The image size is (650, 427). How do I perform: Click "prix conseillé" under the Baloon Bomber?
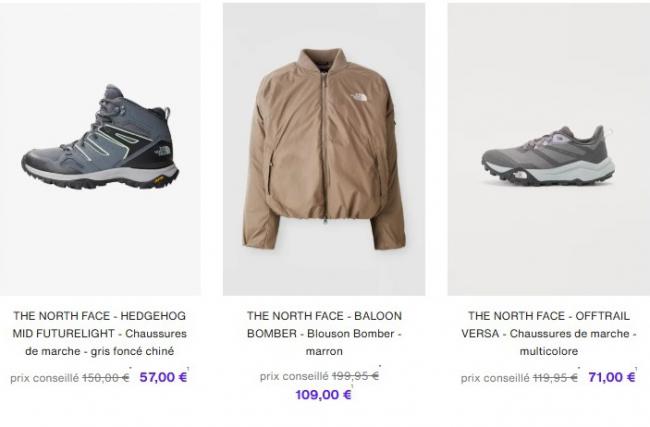293,376
